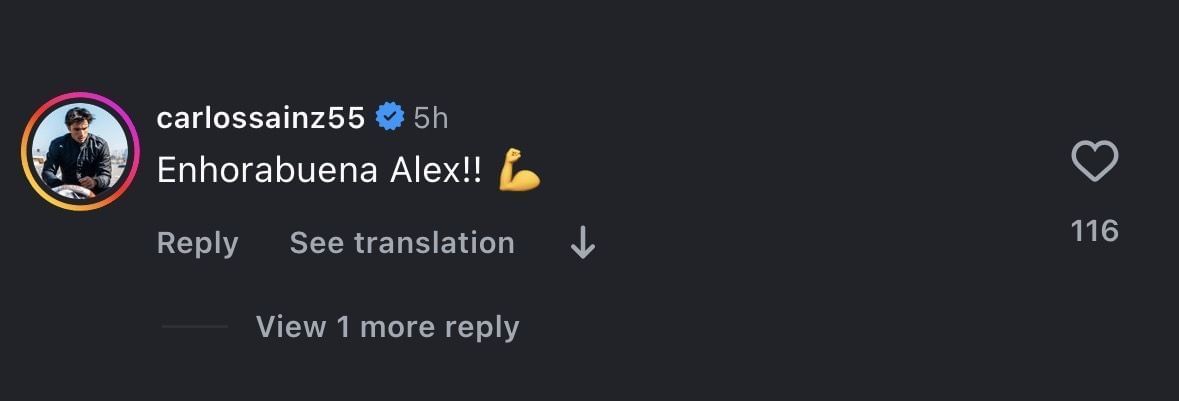Viewport: 1179px width, 401px height.
Task: Click the word Enhorabuena in the comment
Action: 266,171
